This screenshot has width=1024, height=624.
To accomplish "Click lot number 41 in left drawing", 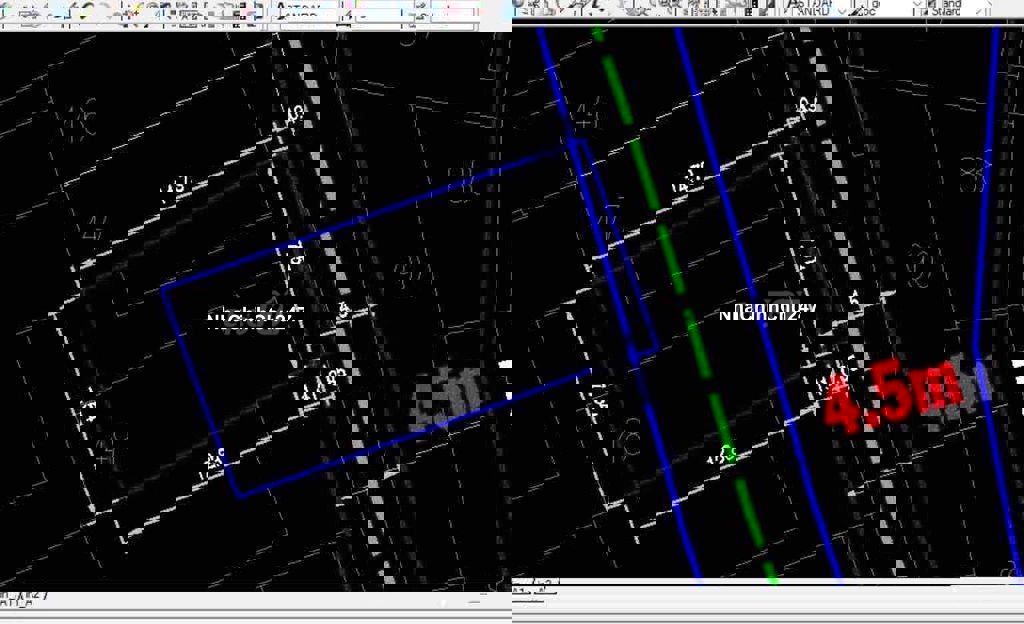I will pyautogui.click(x=407, y=272).
